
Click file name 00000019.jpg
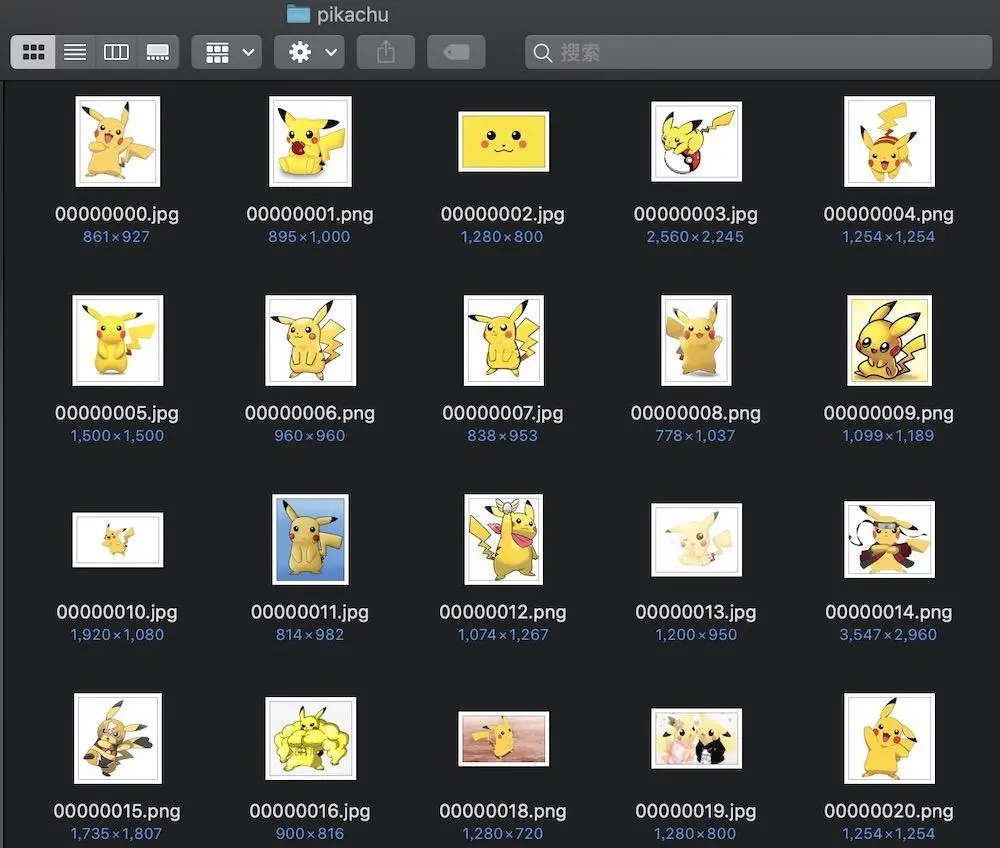click(696, 810)
